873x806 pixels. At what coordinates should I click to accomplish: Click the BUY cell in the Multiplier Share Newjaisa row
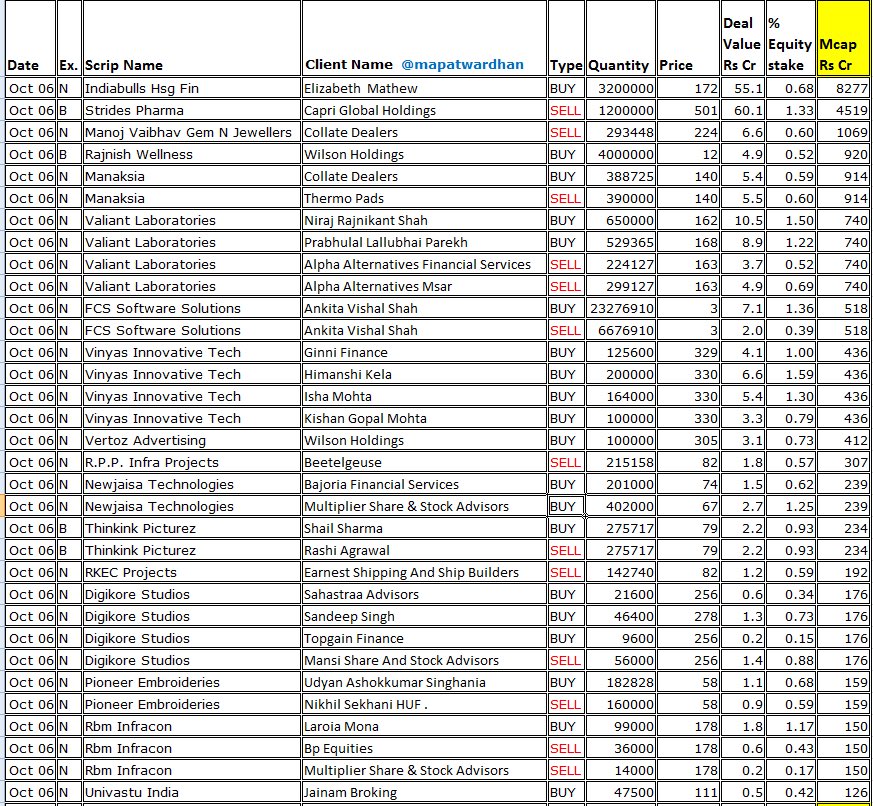tap(566, 506)
